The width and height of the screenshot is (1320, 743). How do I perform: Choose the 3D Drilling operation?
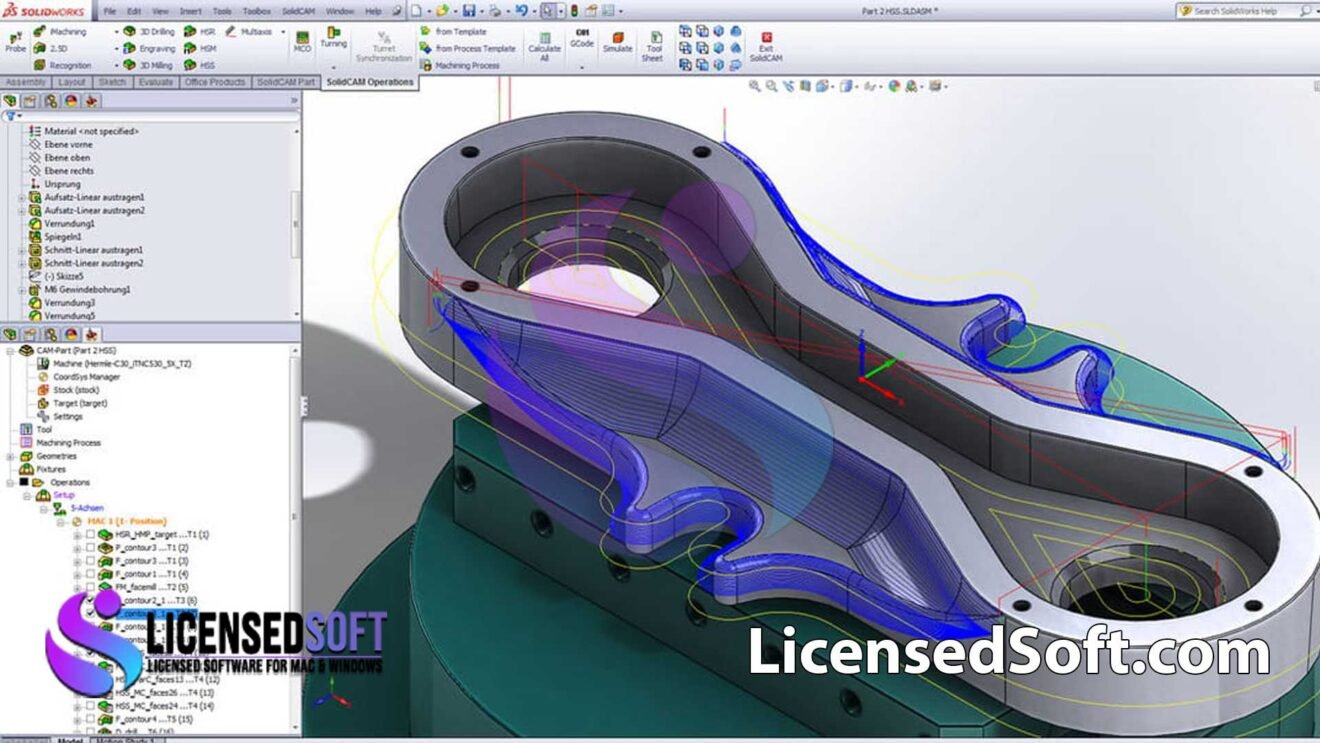(x=149, y=32)
